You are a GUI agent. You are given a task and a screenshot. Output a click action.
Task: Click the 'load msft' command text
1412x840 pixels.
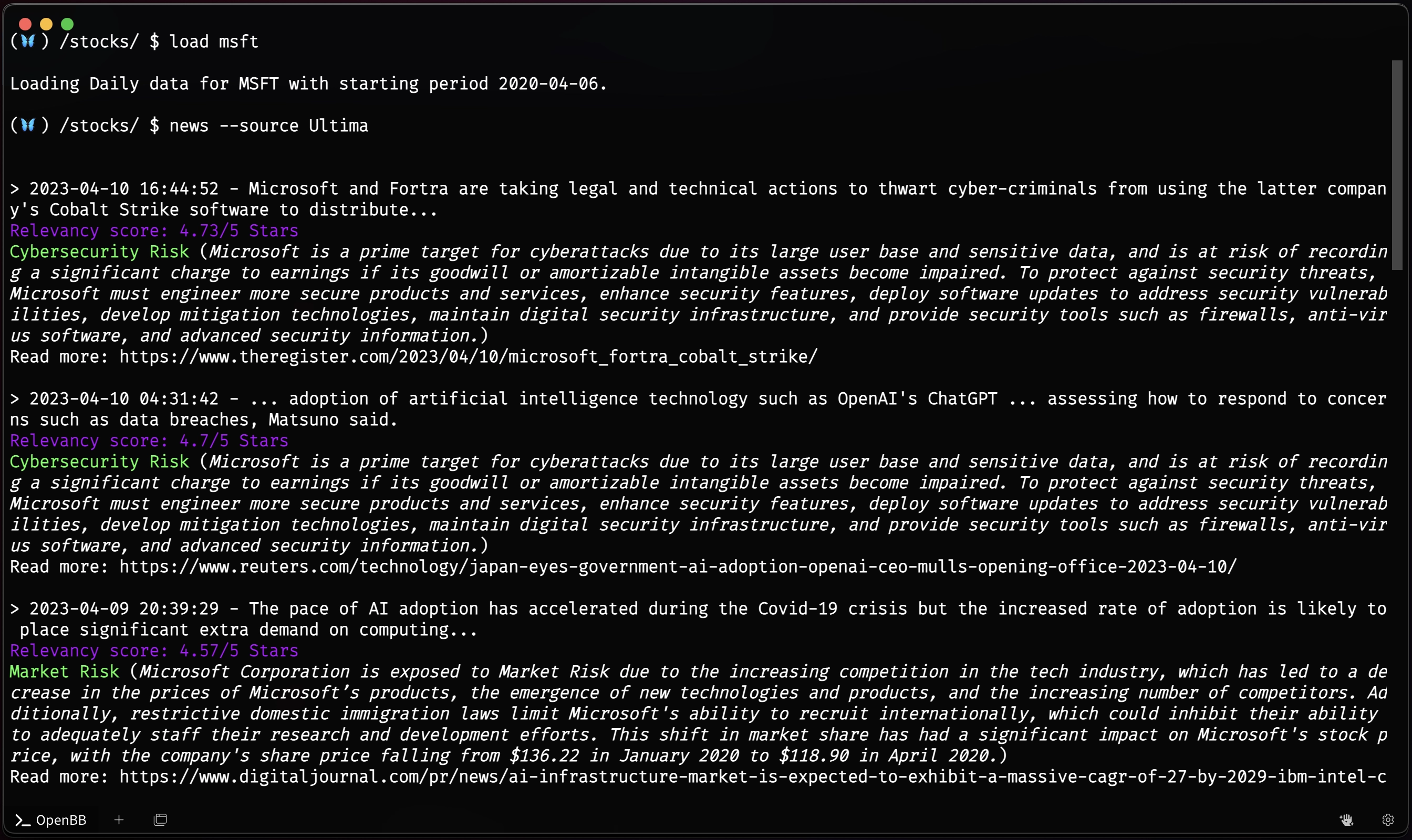tap(213, 41)
